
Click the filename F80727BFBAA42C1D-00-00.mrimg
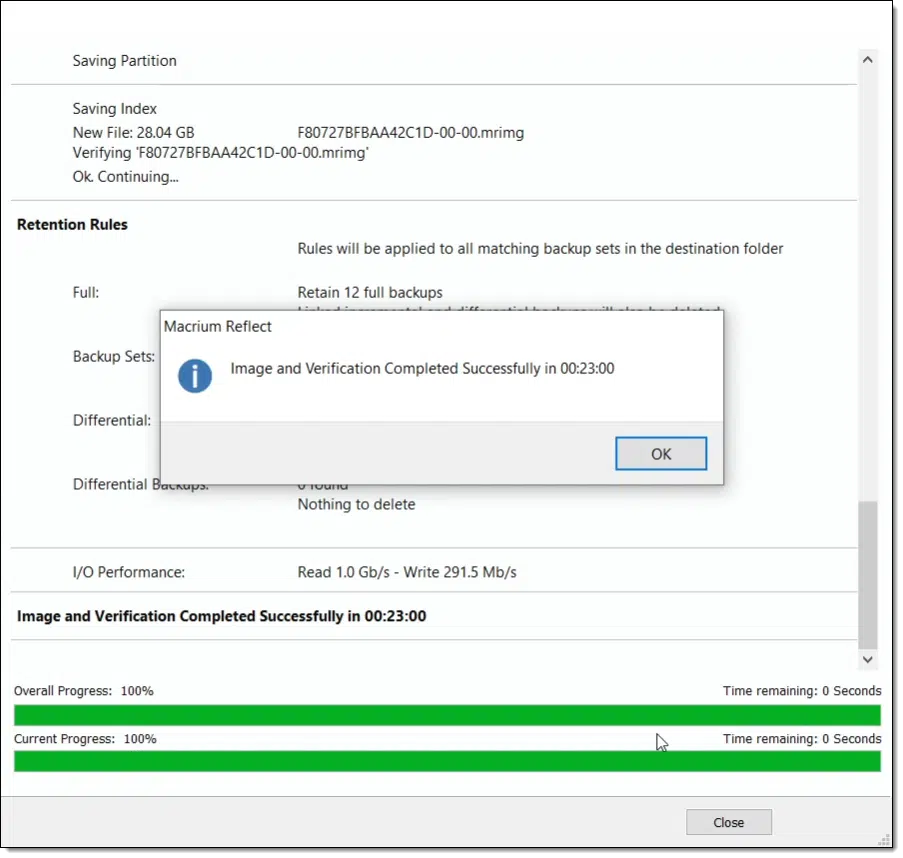(411, 132)
